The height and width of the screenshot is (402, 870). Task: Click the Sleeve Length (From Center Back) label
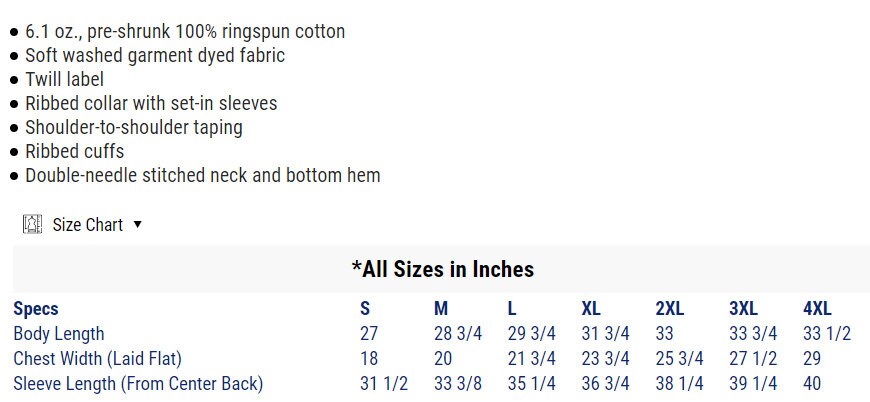138,383
